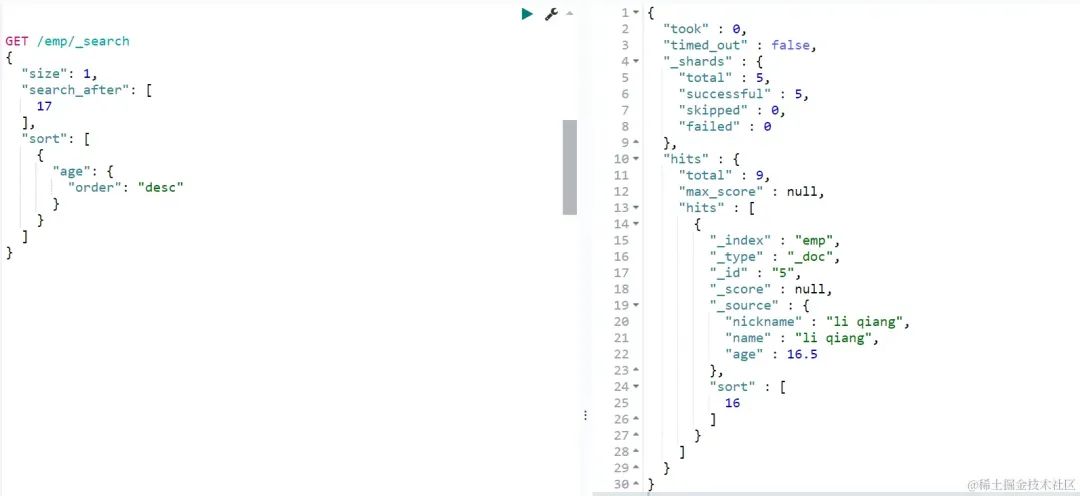1080x496 pixels.
Task: Click the "name" : "li qiang" line
Action: [x=802, y=338]
